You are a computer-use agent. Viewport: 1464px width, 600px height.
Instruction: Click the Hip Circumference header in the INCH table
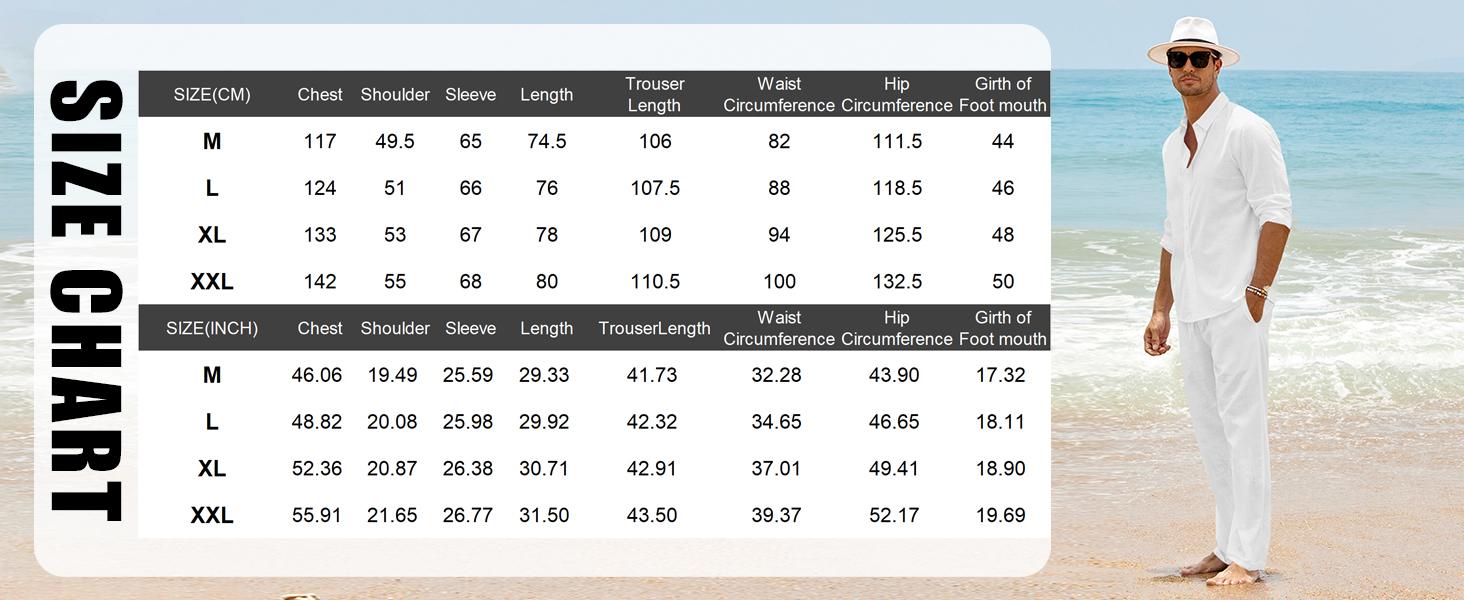897,328
